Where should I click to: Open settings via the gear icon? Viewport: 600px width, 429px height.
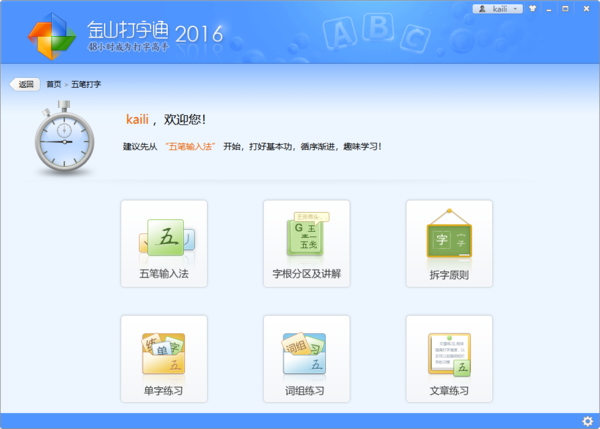[587, 420]
